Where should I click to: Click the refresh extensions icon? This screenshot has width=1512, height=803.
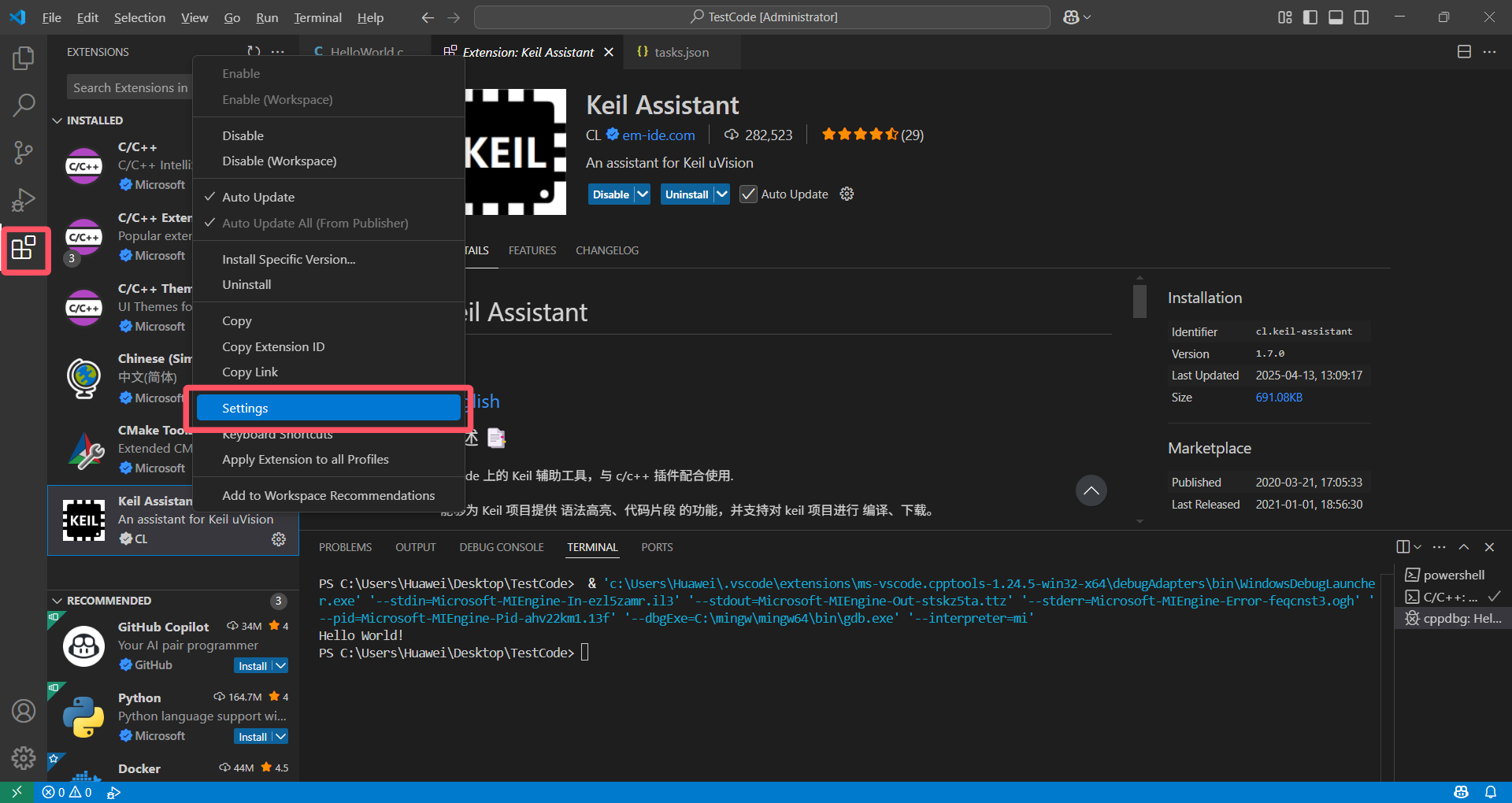tap(254, 51)
